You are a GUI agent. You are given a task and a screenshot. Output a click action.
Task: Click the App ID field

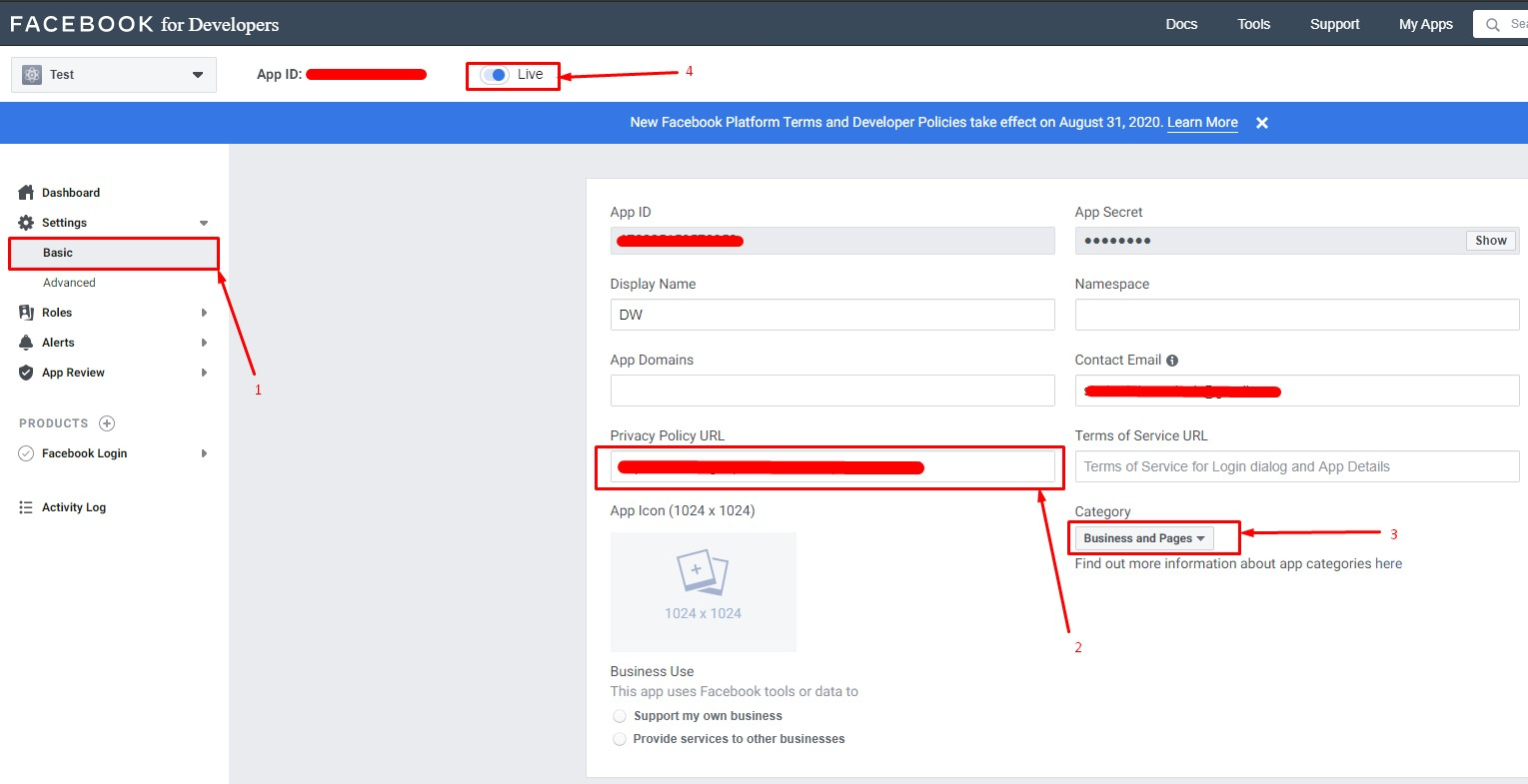pyautogui.click(x=832, y=241)
